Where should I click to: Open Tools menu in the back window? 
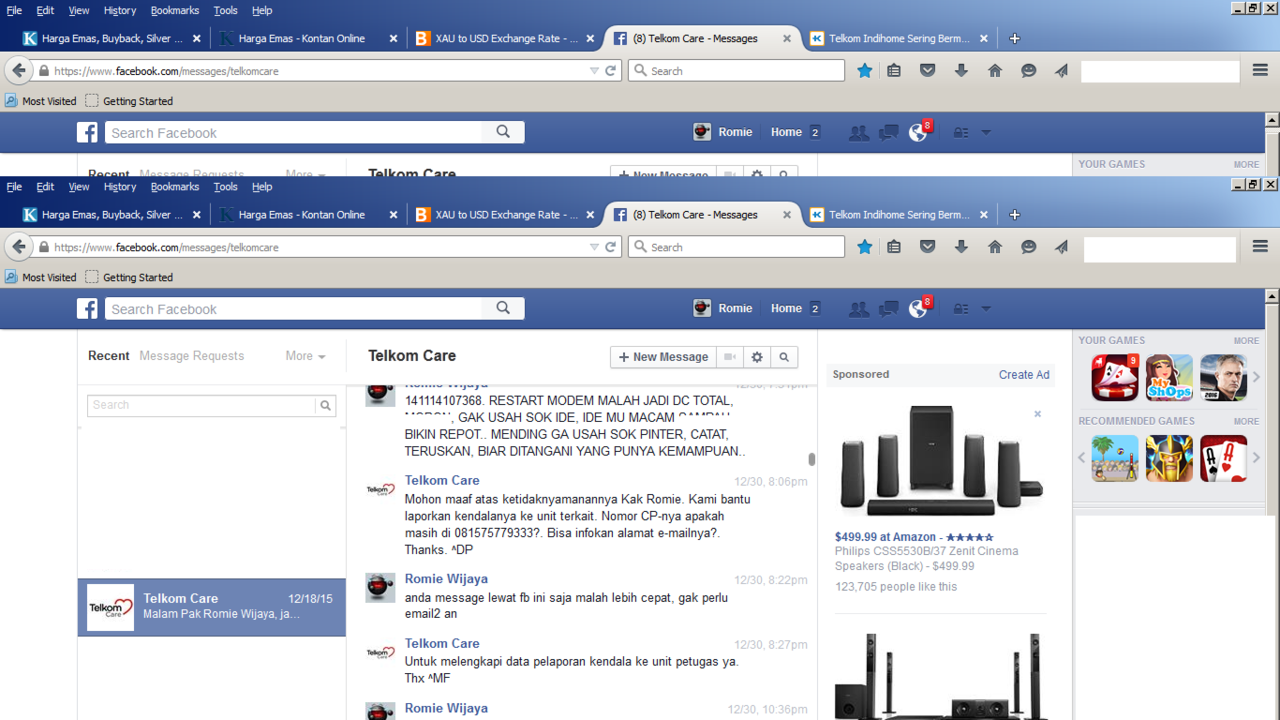click(x=226, y=10)
